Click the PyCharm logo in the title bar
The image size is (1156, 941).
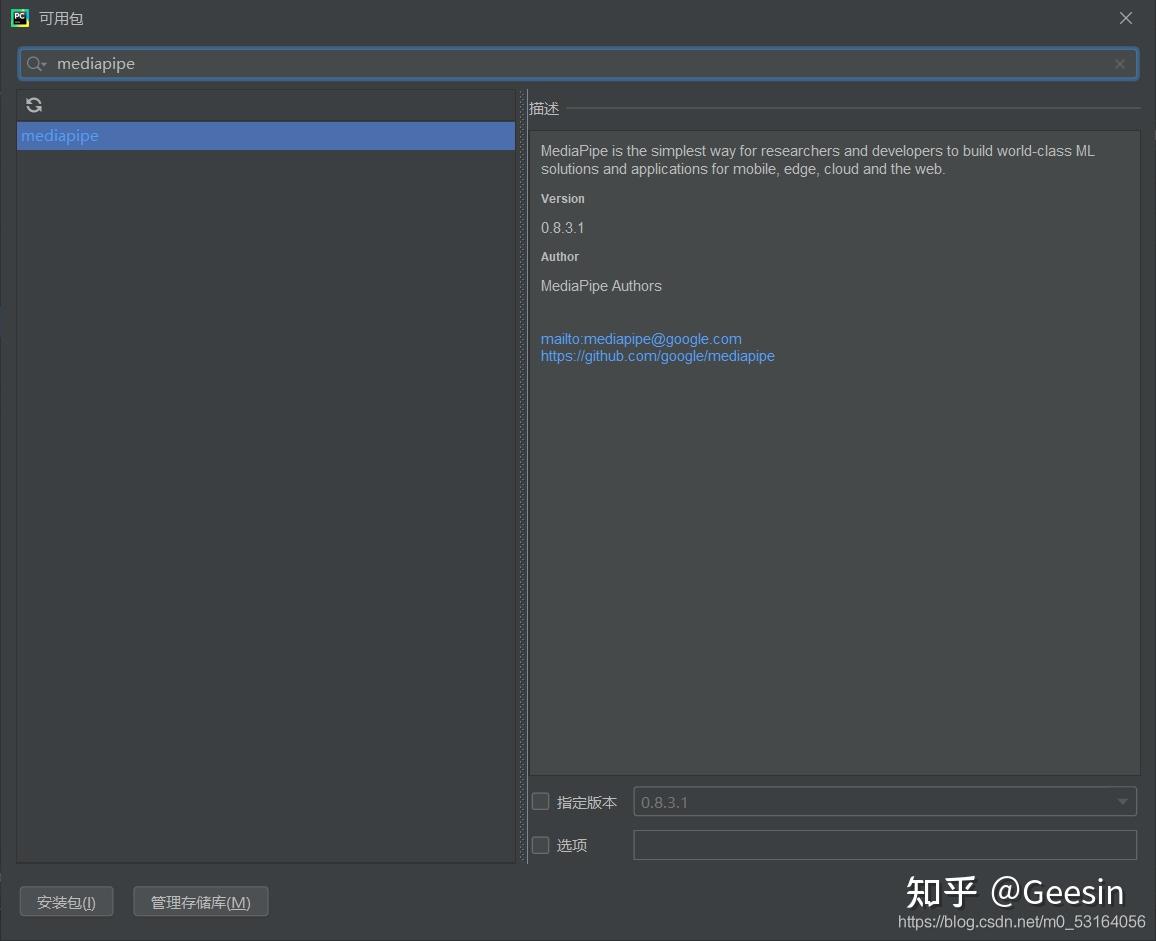click(18, 17)
